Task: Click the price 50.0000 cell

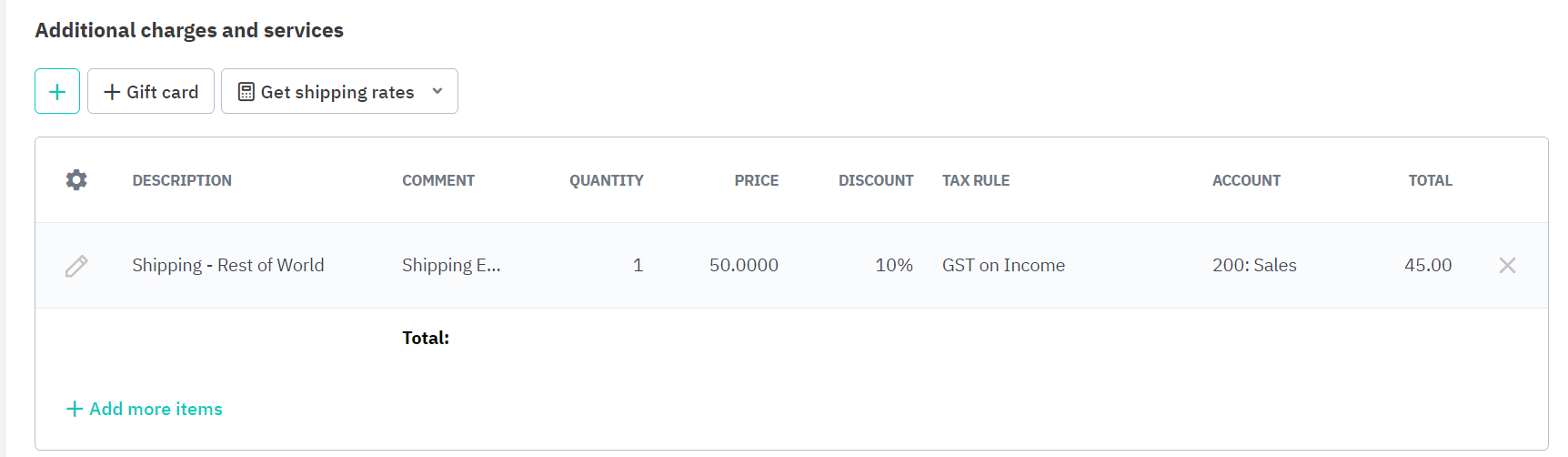Action: click(743, 265)
